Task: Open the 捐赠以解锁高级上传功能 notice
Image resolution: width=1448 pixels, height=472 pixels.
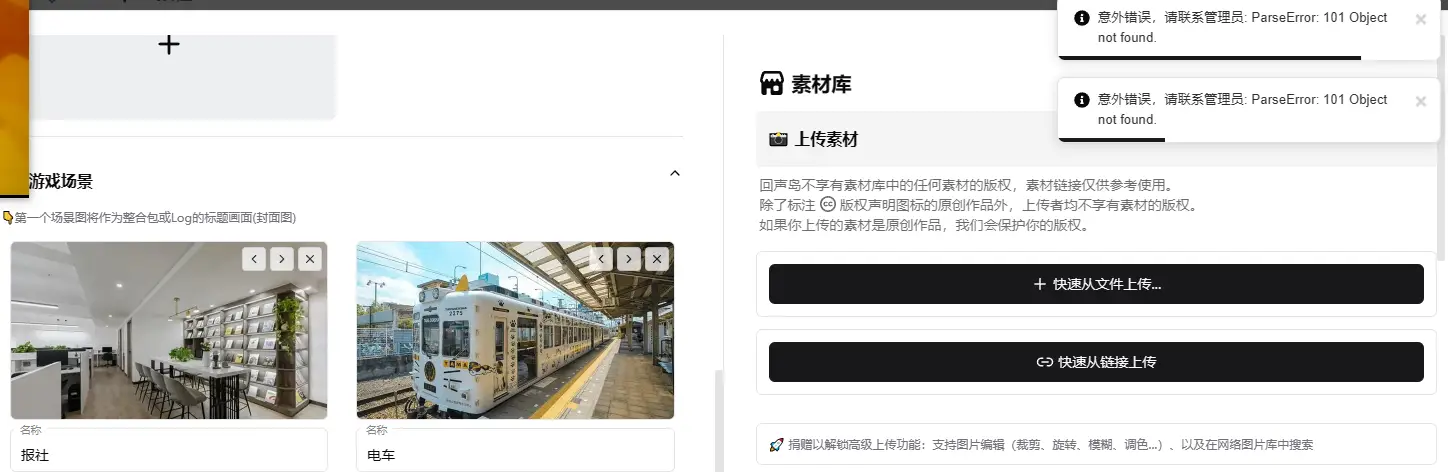Action: (x=1096, y=444)
